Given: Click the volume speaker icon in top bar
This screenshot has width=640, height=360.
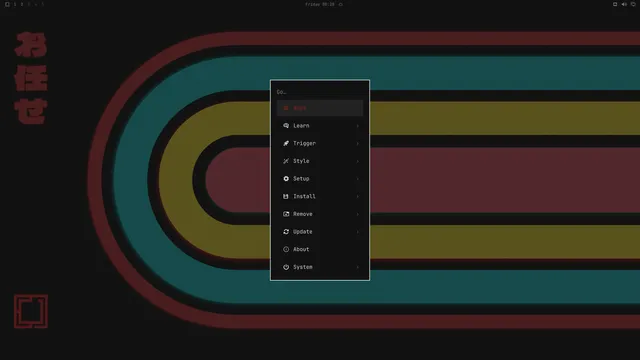Looking at the screenshot, I should (x=624, y=4).
